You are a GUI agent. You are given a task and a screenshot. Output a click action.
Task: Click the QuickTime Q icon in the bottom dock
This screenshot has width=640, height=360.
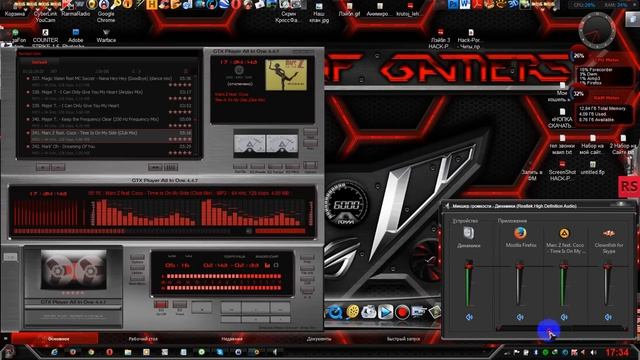point(336,313)
